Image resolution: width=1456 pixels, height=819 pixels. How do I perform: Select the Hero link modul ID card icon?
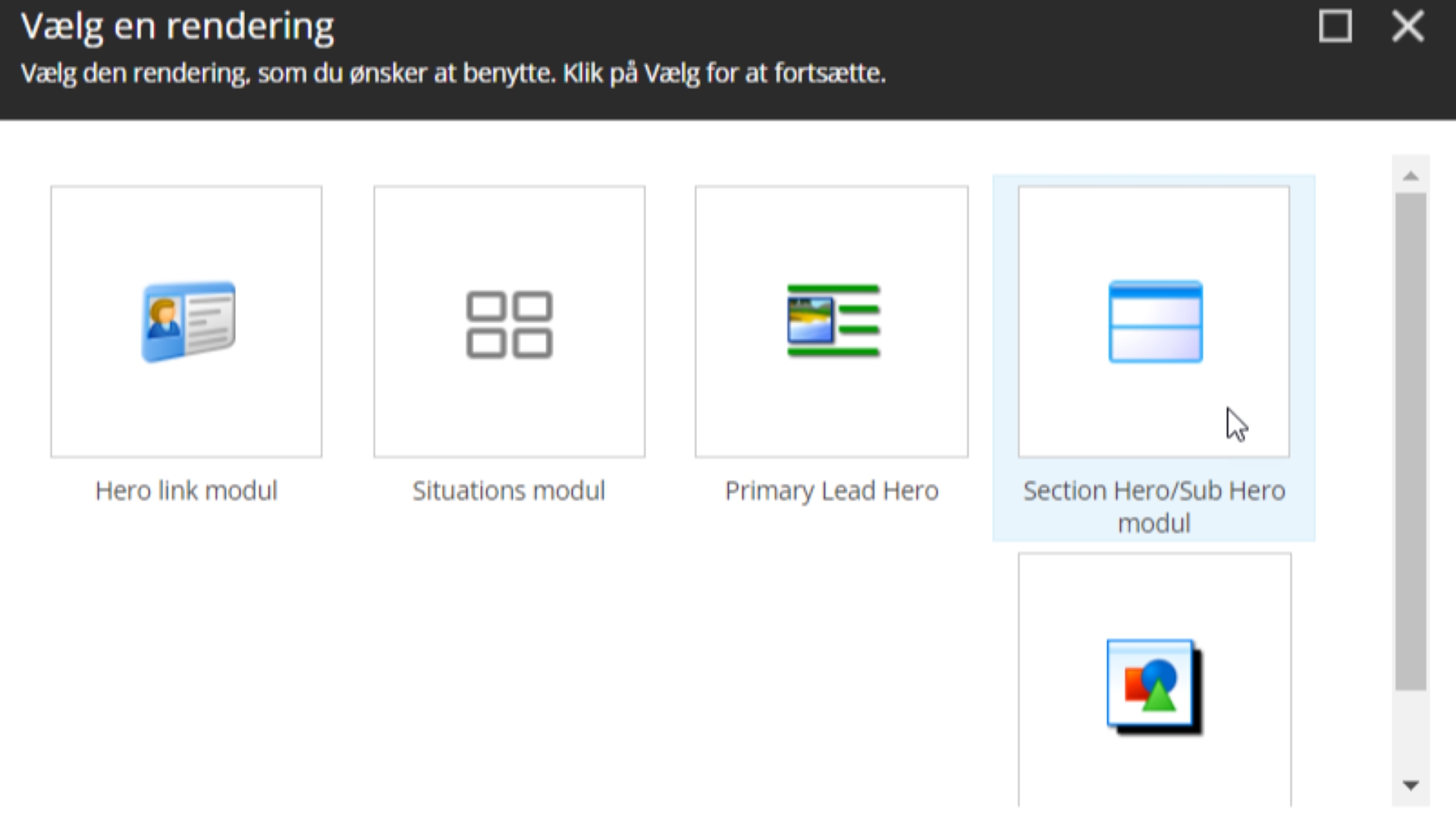188,322
